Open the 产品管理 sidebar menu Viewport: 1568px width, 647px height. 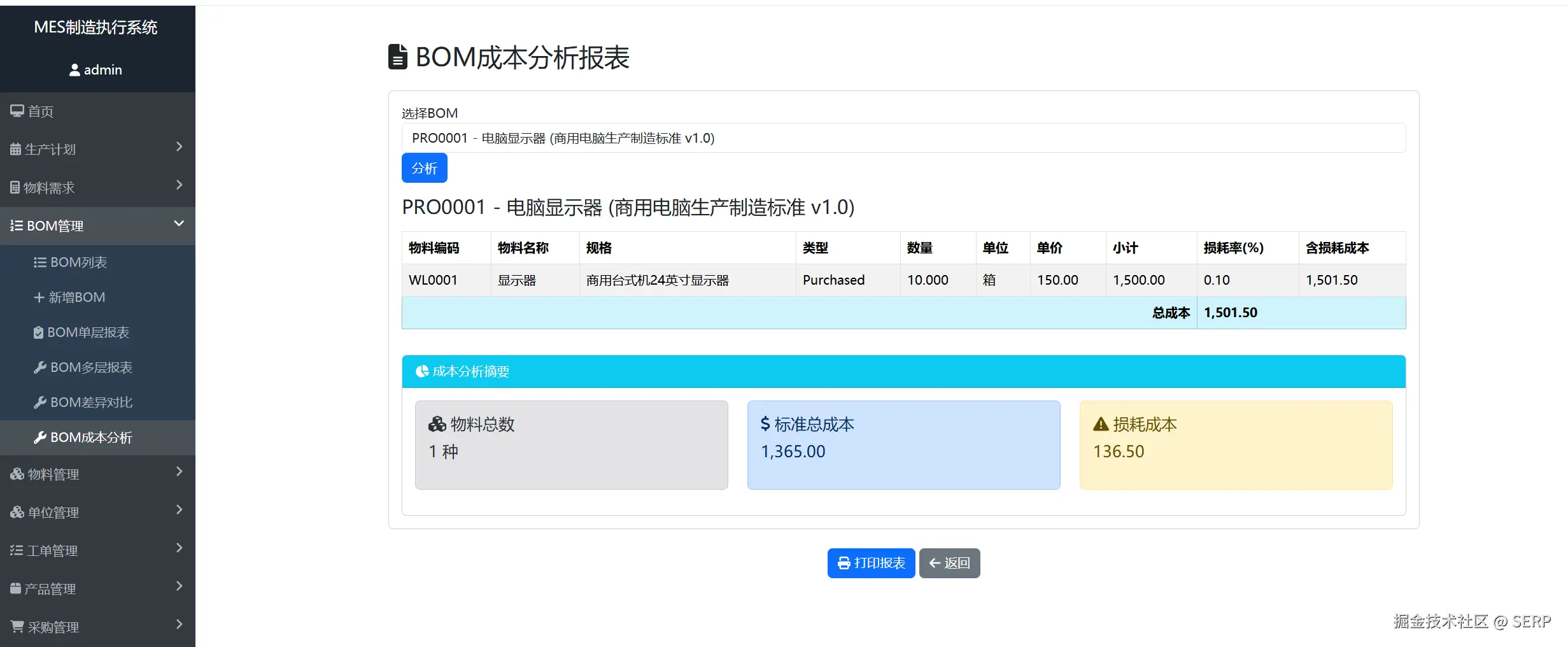tap(97, 589)
